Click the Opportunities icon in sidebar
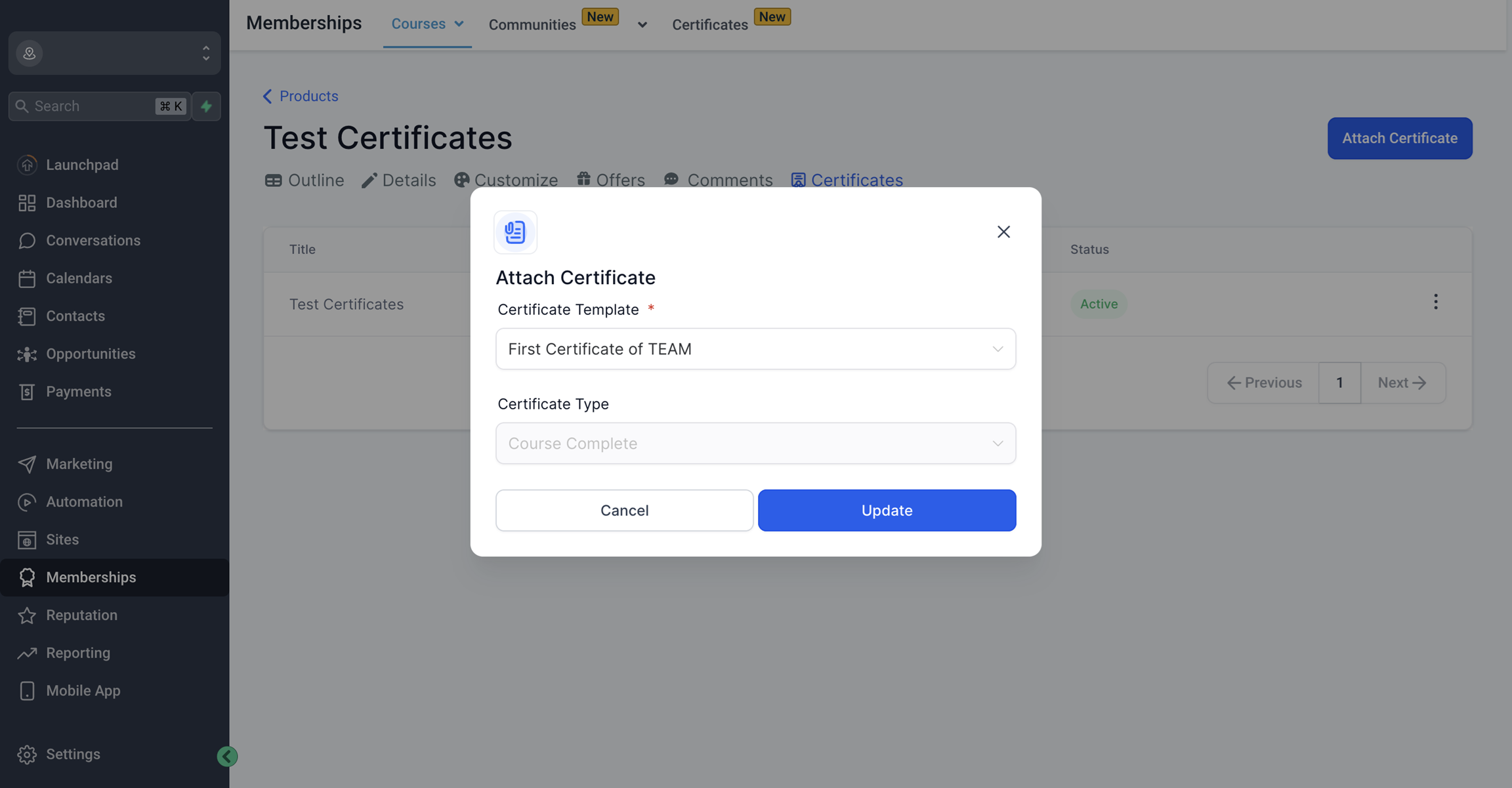The height and width of the screenshot is (788, 1512). pos(27,354)
